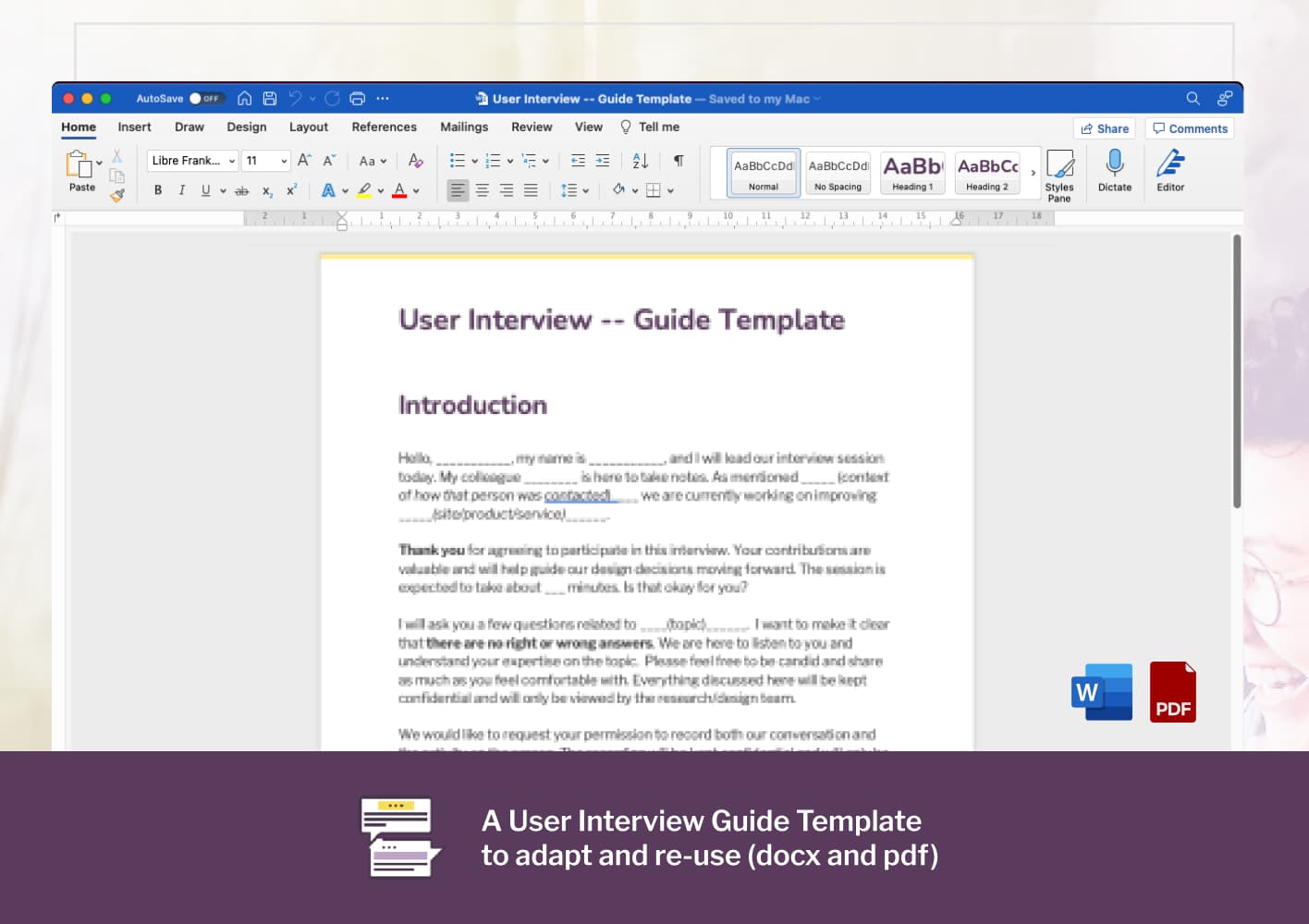Activate the Format Painter brush
The image size is (1309, 924).
tap(116, 195)
